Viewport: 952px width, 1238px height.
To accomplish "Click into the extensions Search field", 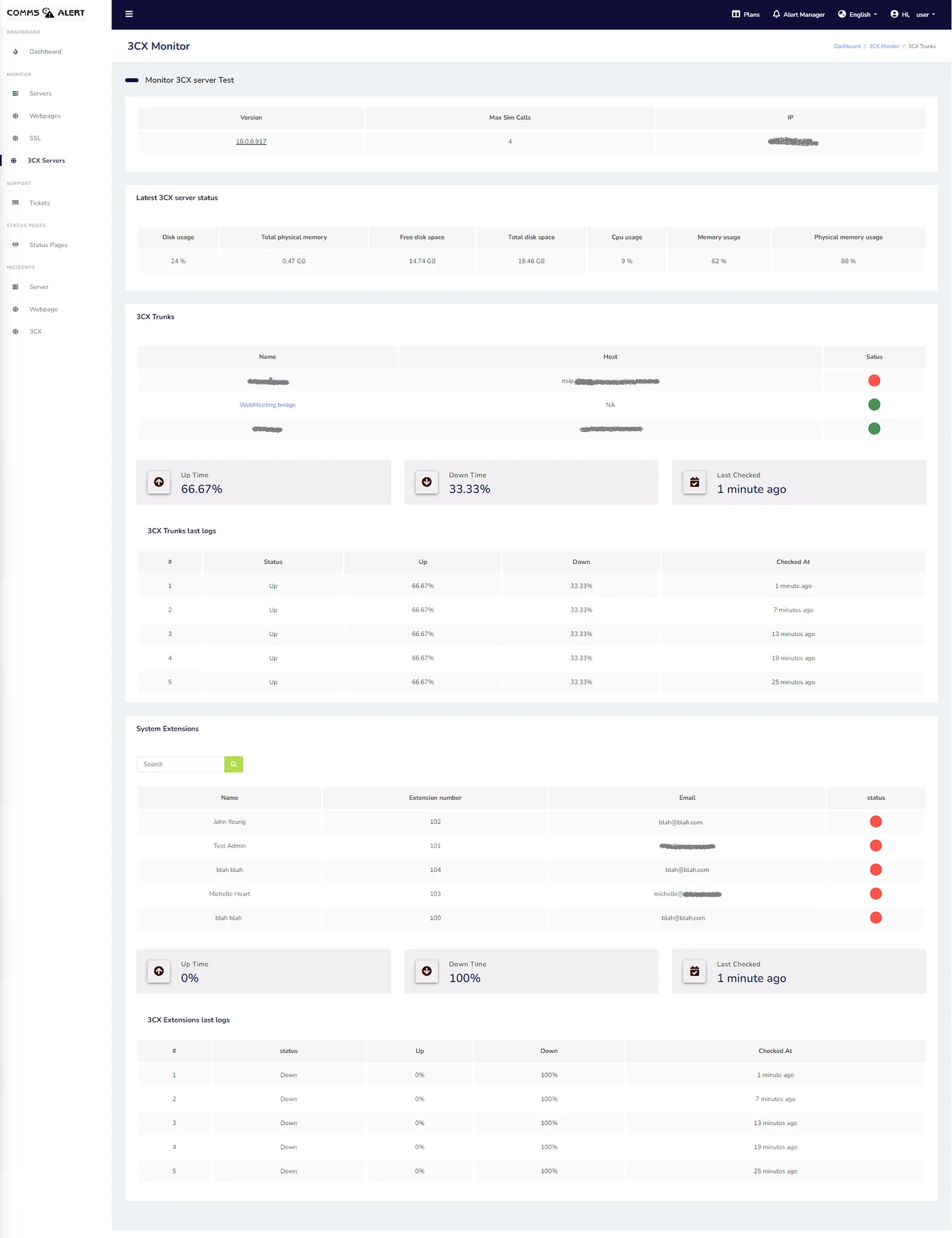I will pos(180,765).
